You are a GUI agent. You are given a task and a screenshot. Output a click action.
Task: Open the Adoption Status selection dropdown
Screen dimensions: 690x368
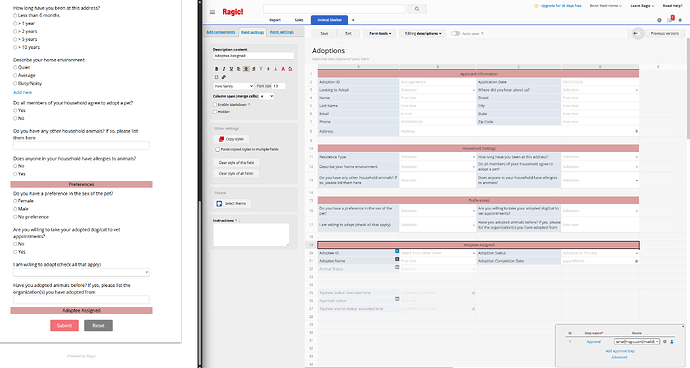(x=600, y=253)
